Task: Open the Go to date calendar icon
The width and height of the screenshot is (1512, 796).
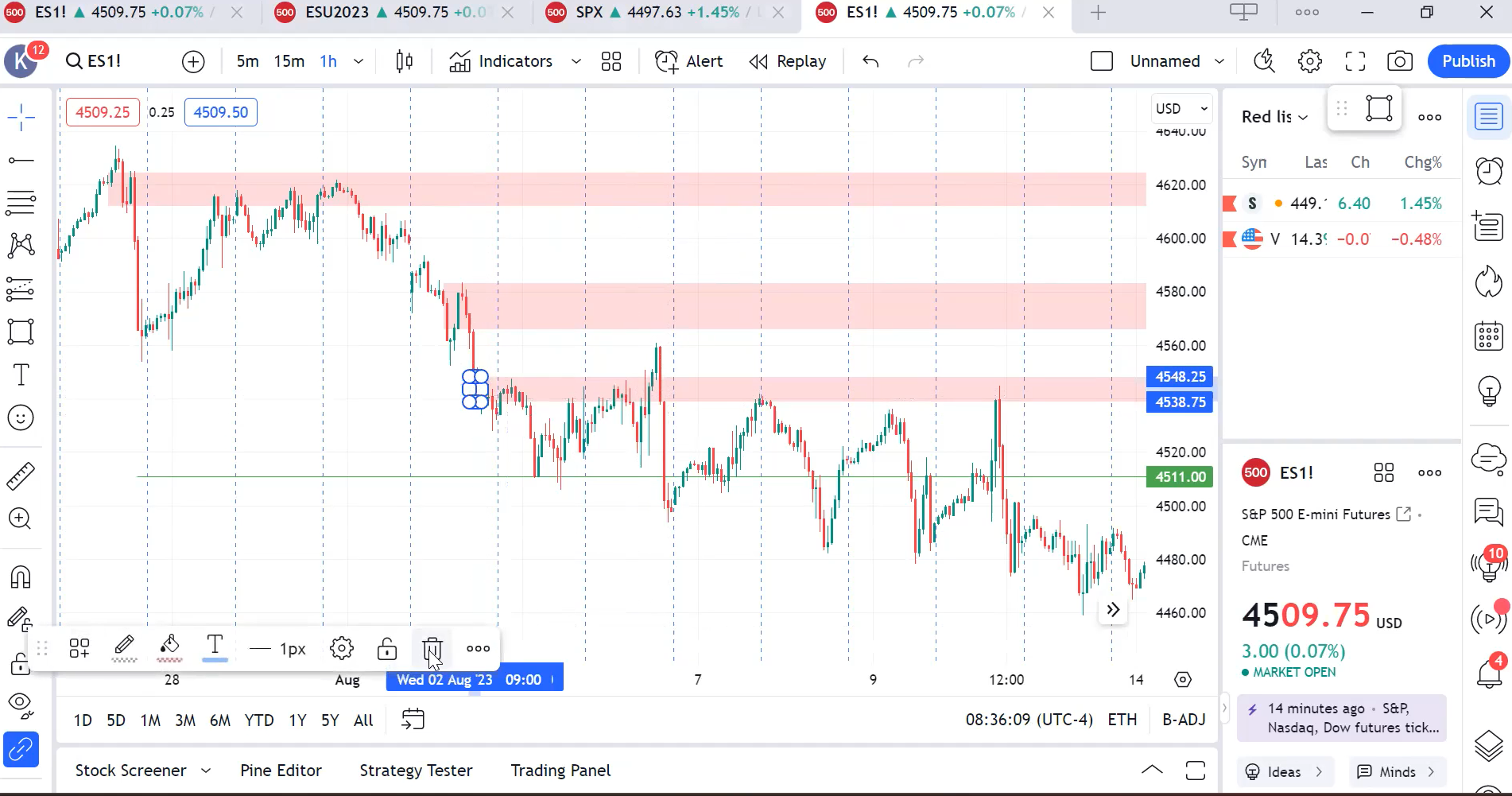Action: [x=413, y=720]
